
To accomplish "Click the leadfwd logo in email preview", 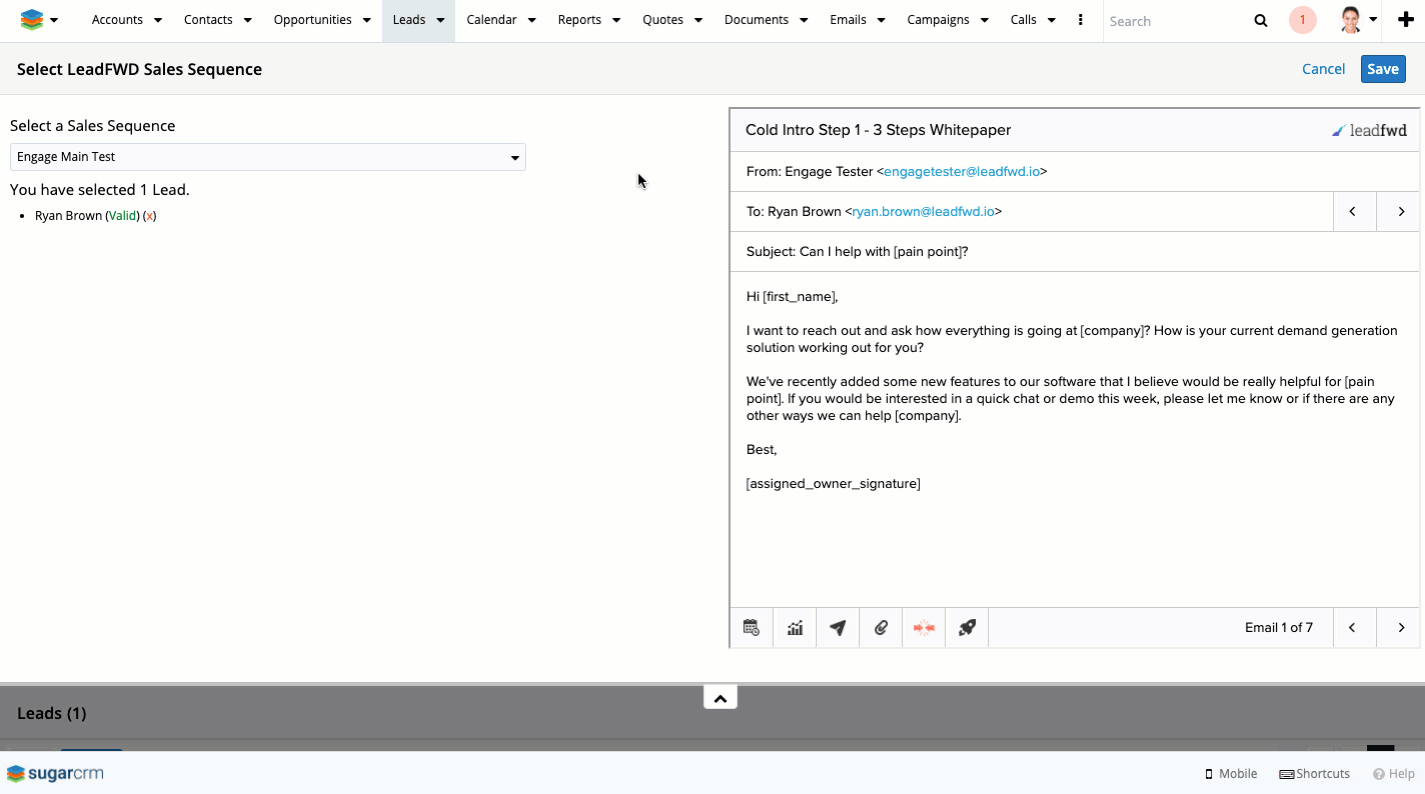I will 1369,130.
